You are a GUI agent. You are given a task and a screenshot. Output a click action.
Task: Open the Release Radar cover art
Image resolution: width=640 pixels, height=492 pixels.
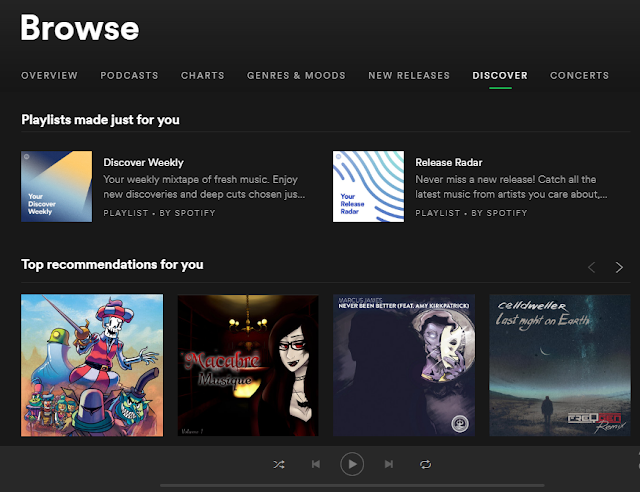pos(369,187)
